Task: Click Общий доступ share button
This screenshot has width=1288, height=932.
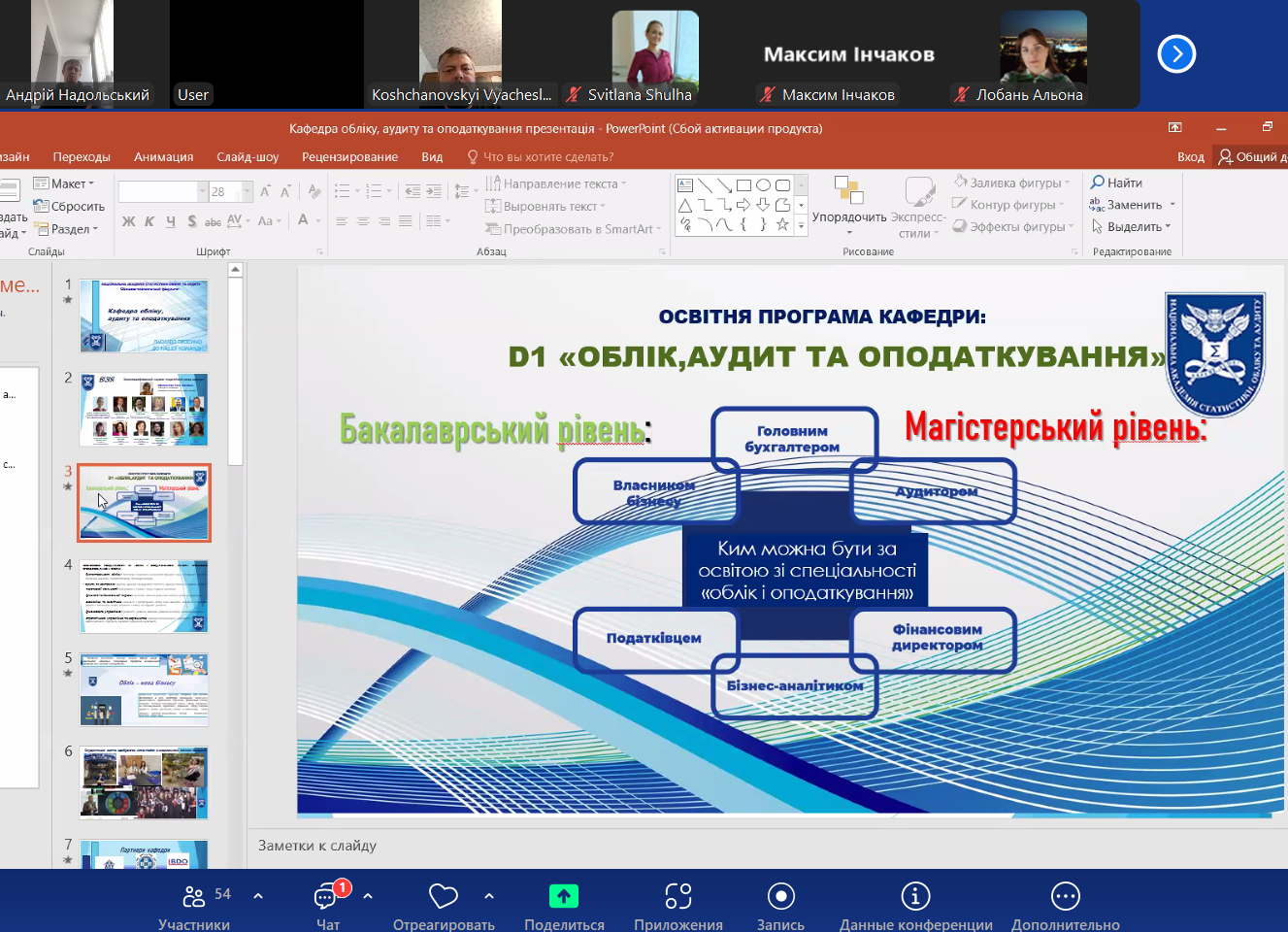Action: (1252, 156)
